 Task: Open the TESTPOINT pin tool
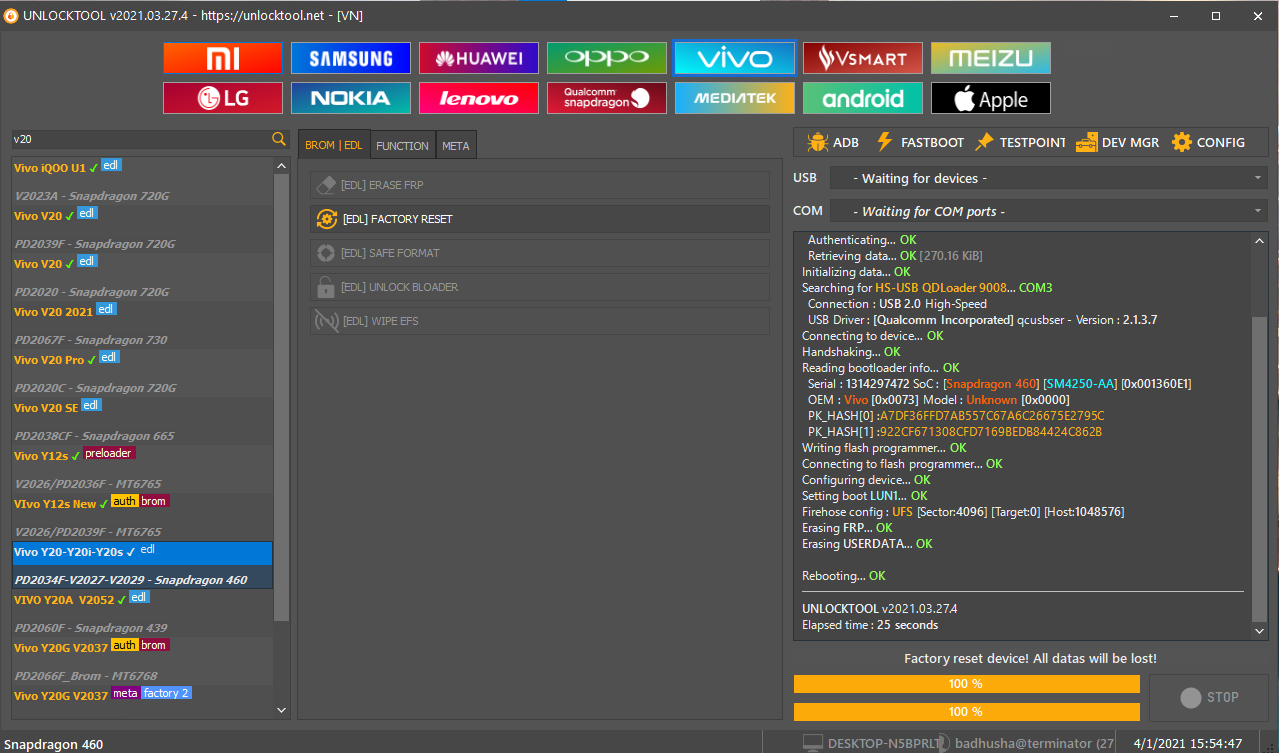[1020, 142]
